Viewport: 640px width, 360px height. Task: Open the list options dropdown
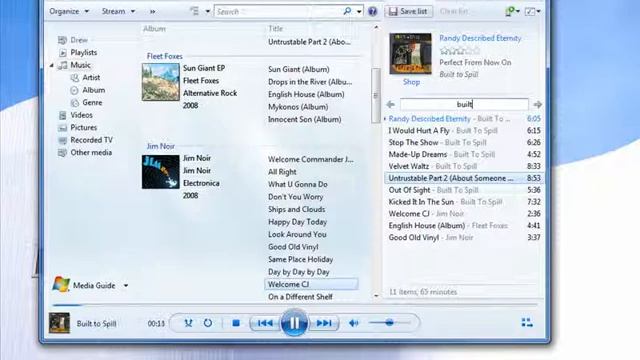[512, 11]
